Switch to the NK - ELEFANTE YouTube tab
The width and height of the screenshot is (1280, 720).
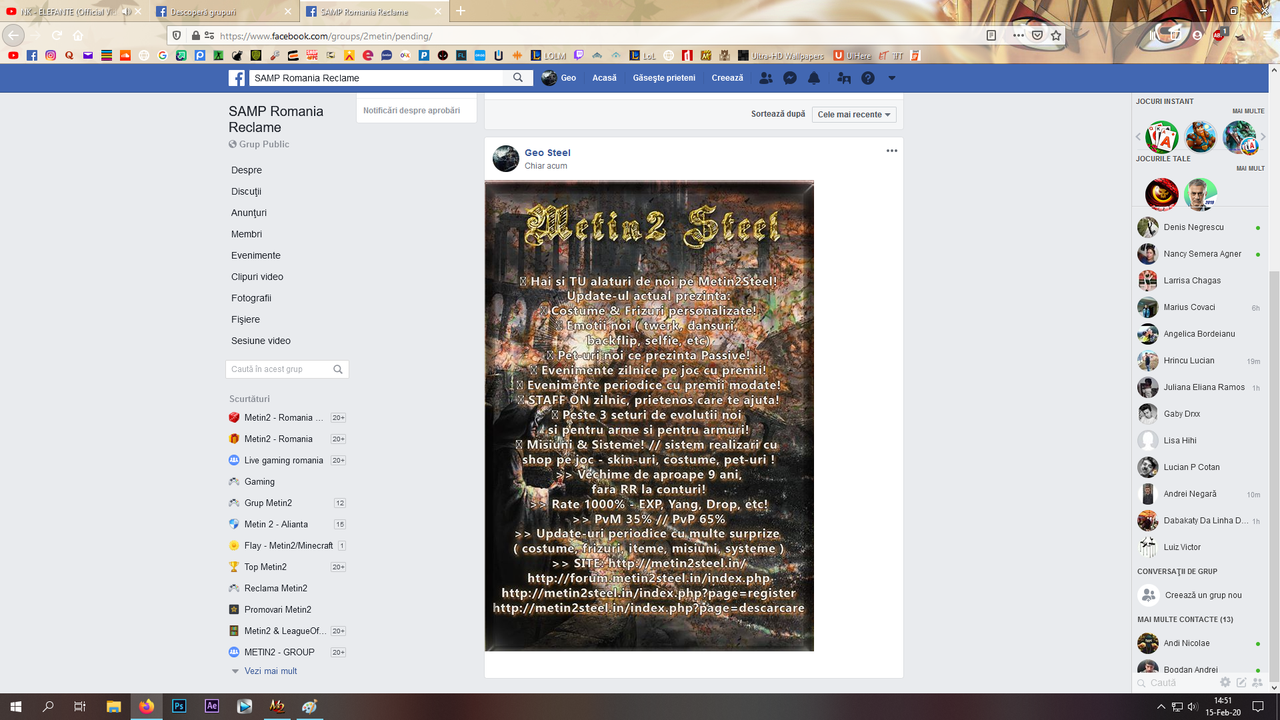pos(70,11)
